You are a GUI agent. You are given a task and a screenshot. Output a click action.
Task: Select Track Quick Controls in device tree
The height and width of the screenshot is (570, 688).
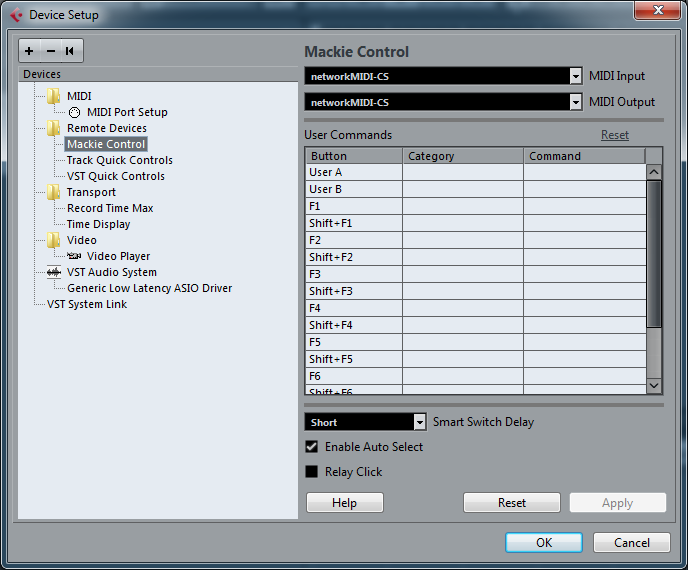[x=119, y=160]
